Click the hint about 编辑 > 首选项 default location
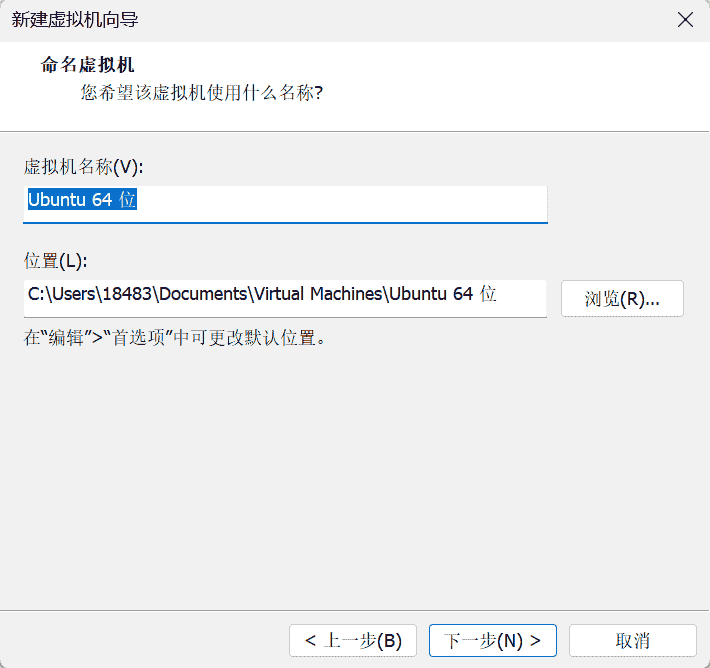This screenshot has width=710, height=668. pyautogui.click(x=175, y=338)
